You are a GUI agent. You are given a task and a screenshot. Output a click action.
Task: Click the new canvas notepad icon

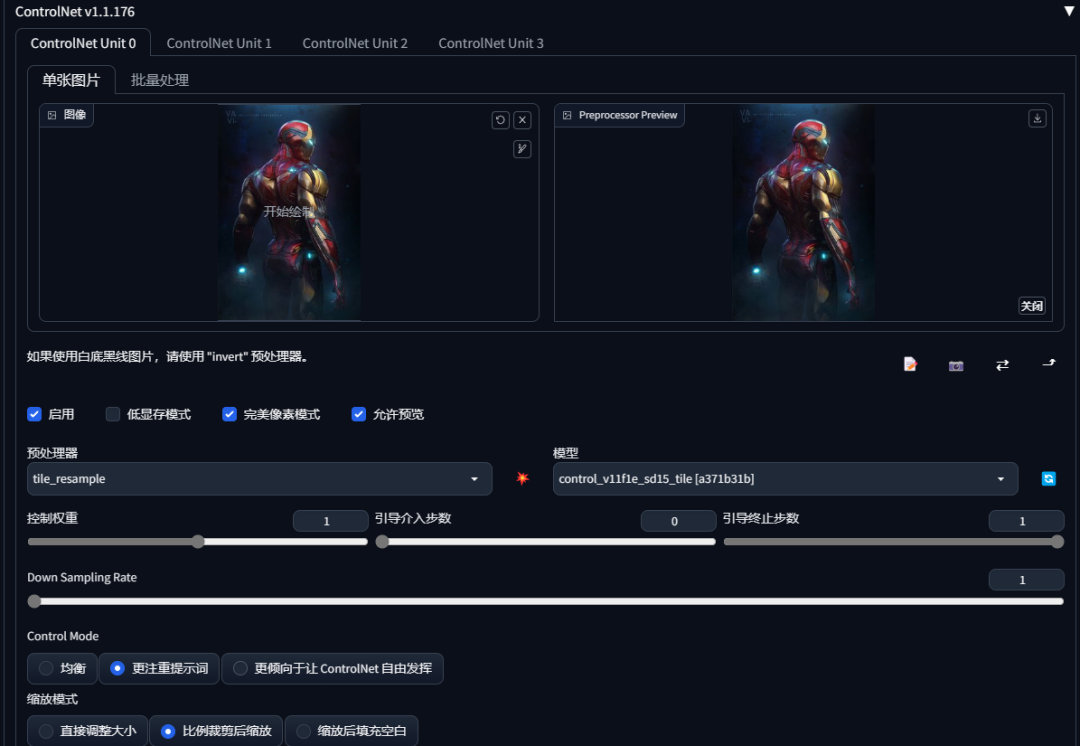(911, 364)
